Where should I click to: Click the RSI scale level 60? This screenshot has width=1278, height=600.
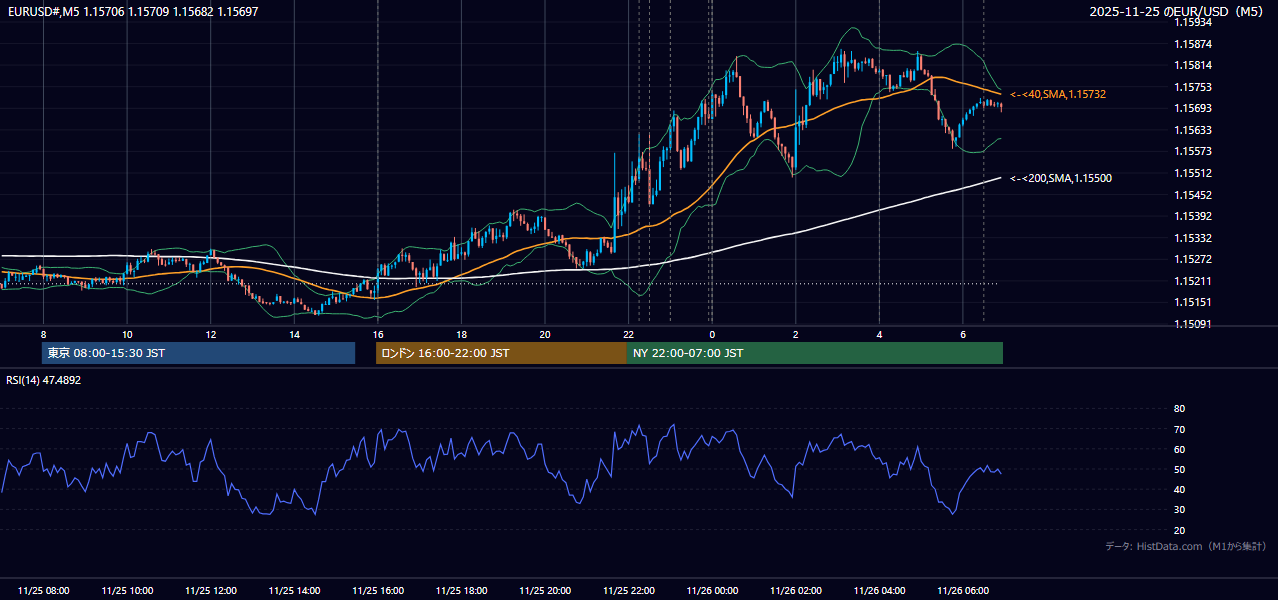tap(1179, 450)
